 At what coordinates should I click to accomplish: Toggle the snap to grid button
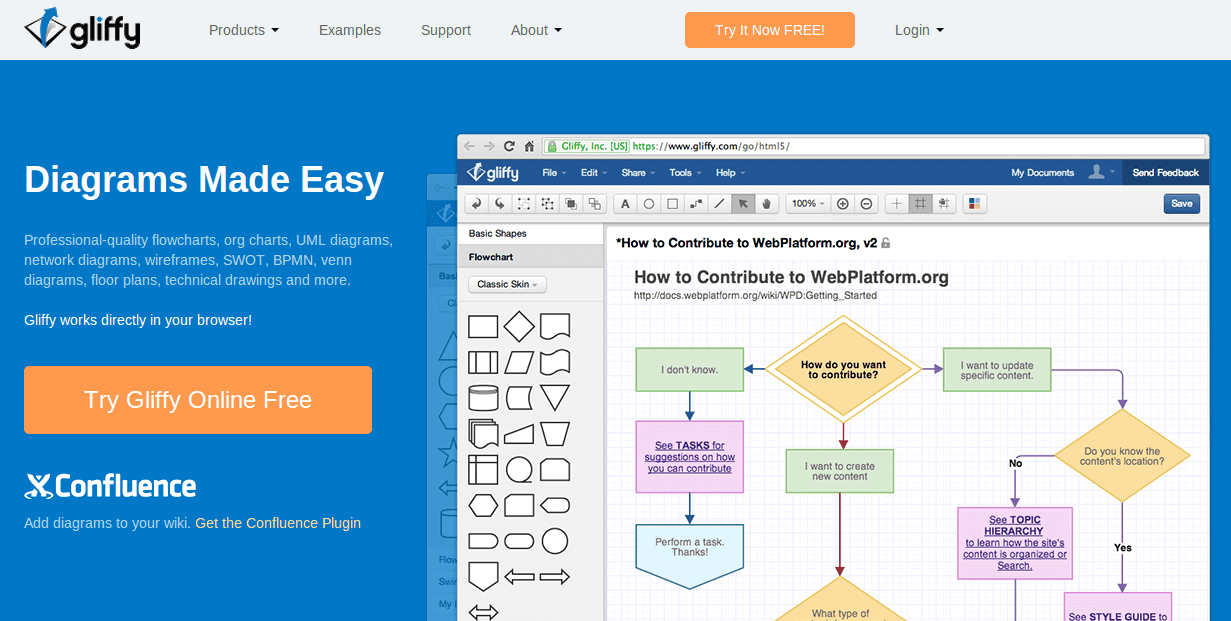[x=944, y=204]
